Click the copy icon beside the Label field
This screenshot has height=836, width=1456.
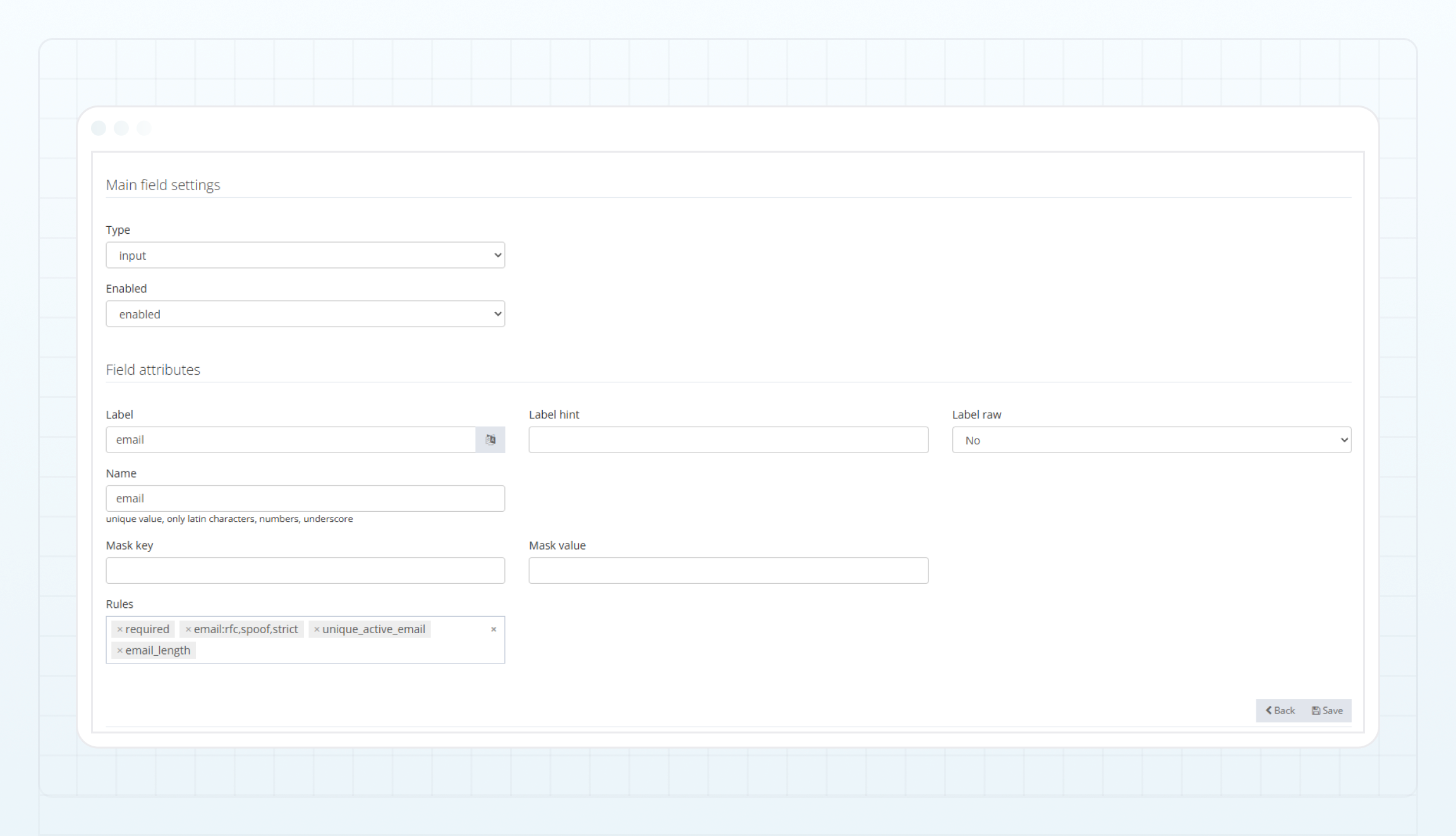[490, 440]
